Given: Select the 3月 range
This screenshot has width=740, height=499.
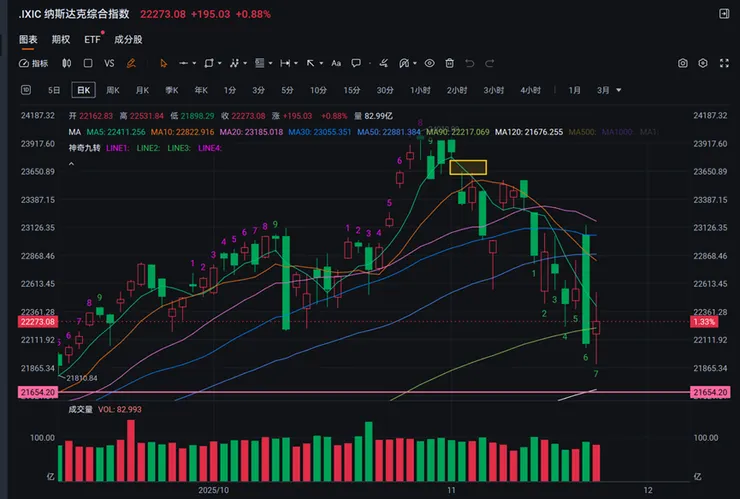Looking at the screenshot, I should point(603,90).
